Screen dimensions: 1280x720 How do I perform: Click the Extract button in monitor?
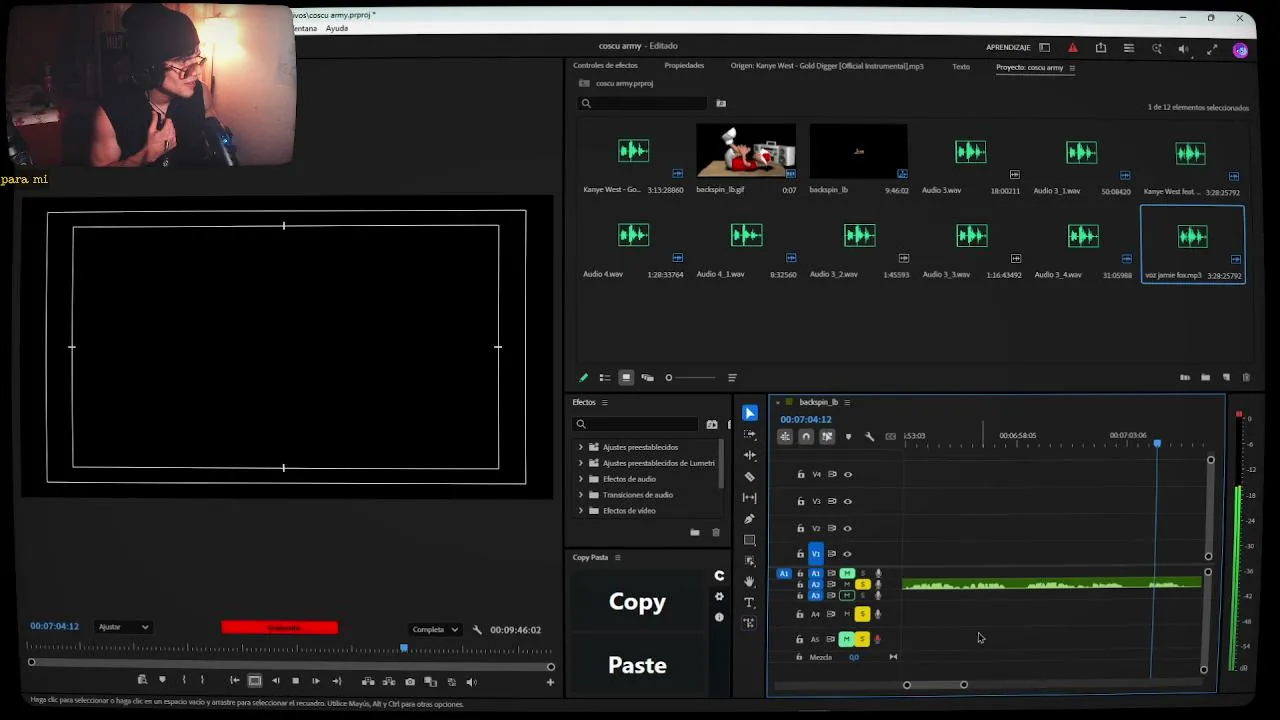388,682
